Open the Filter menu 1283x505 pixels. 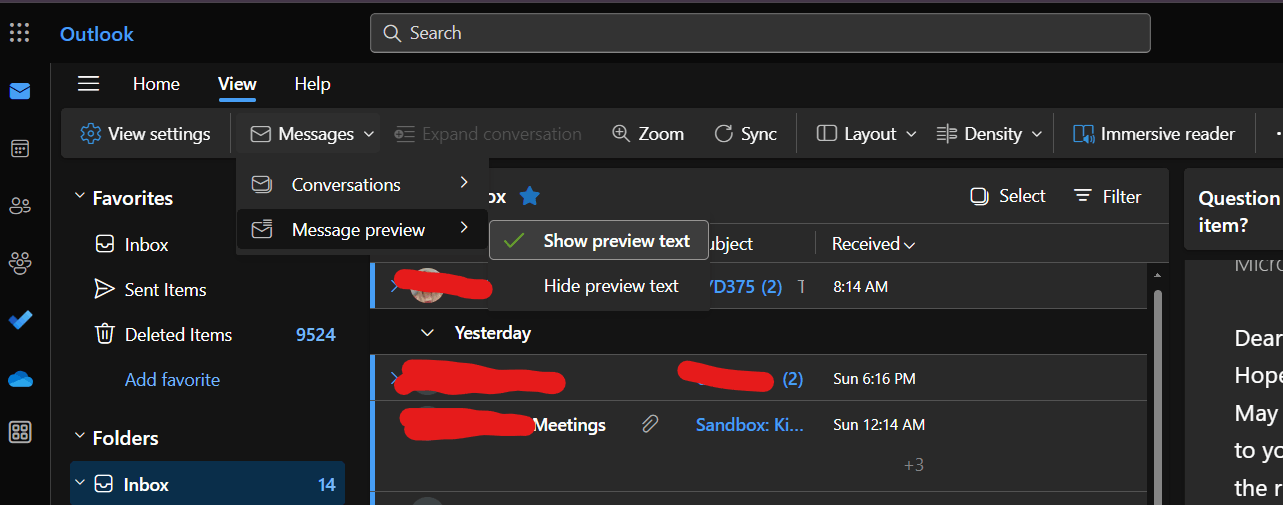[x=1107, y=197]
